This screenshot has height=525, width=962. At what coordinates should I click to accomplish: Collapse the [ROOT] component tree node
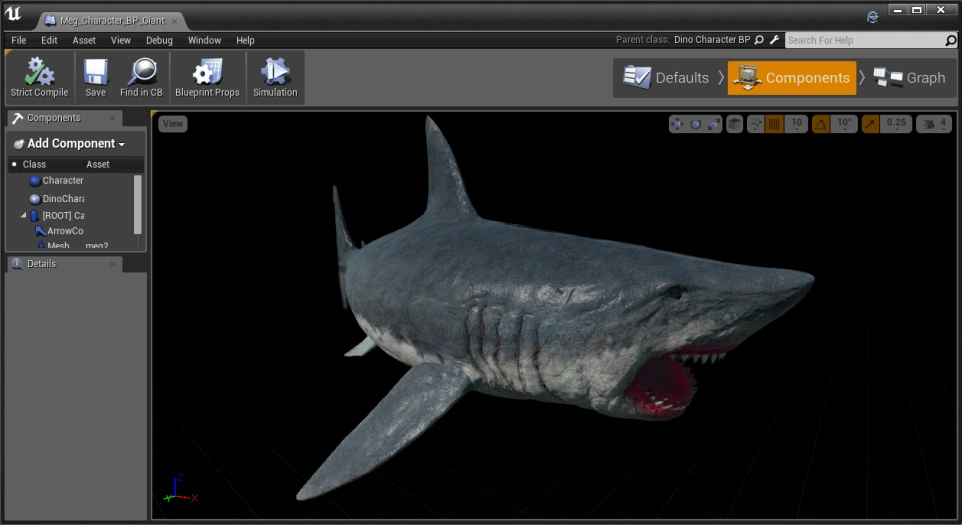pyautogui.click(x=24, y=216)
